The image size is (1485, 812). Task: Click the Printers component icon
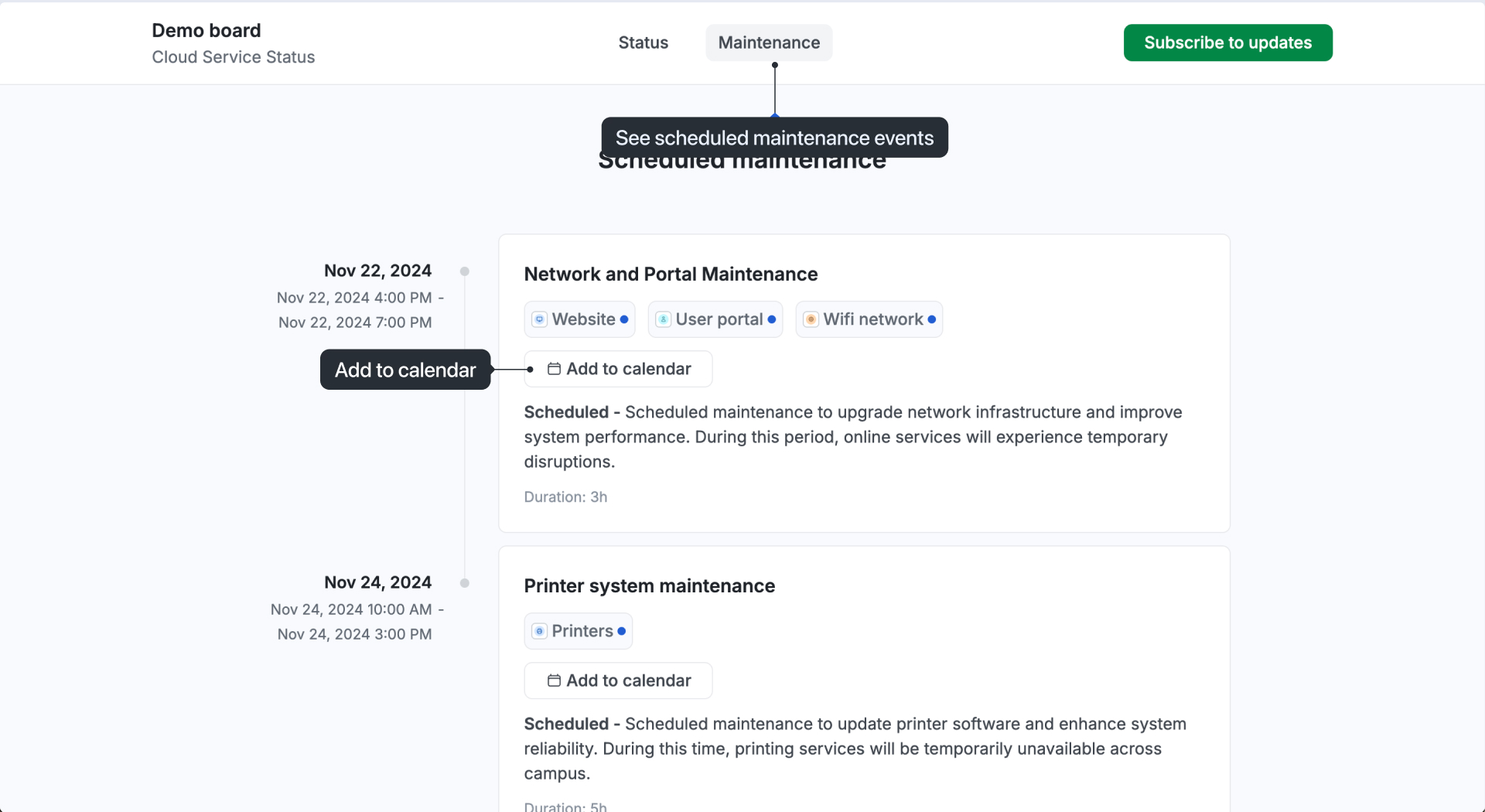coord(540,631)
